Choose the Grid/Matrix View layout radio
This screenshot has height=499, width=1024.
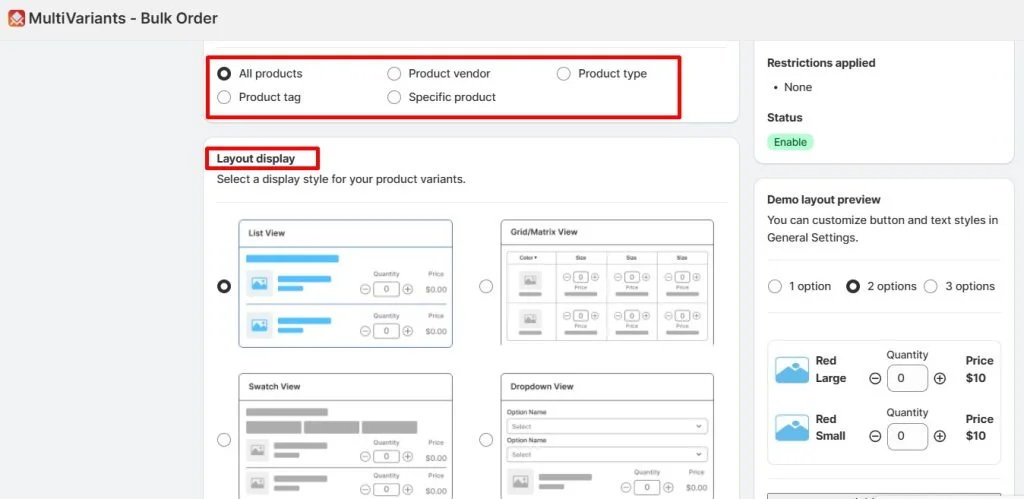pyautogui.click(x=486, y=286)
